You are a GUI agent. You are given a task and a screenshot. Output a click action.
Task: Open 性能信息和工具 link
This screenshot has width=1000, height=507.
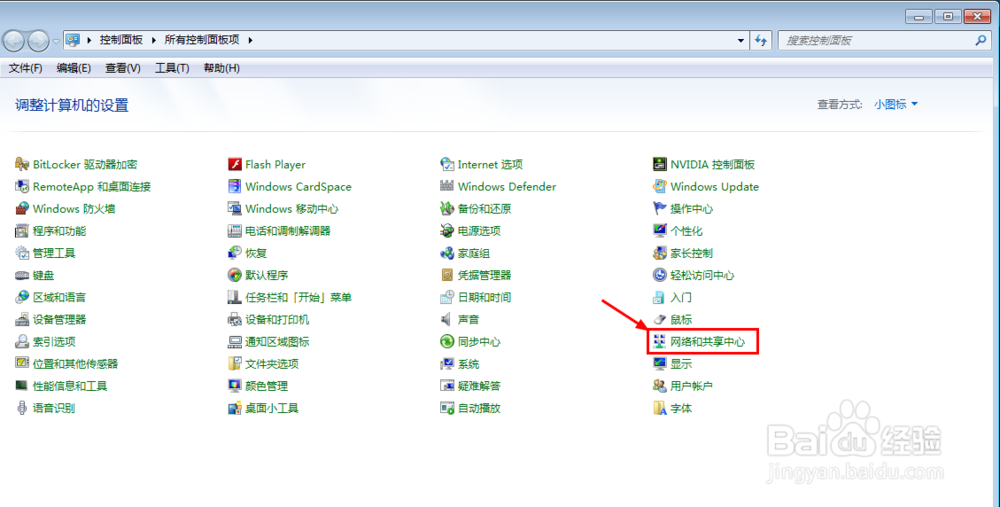pos(70,386)
